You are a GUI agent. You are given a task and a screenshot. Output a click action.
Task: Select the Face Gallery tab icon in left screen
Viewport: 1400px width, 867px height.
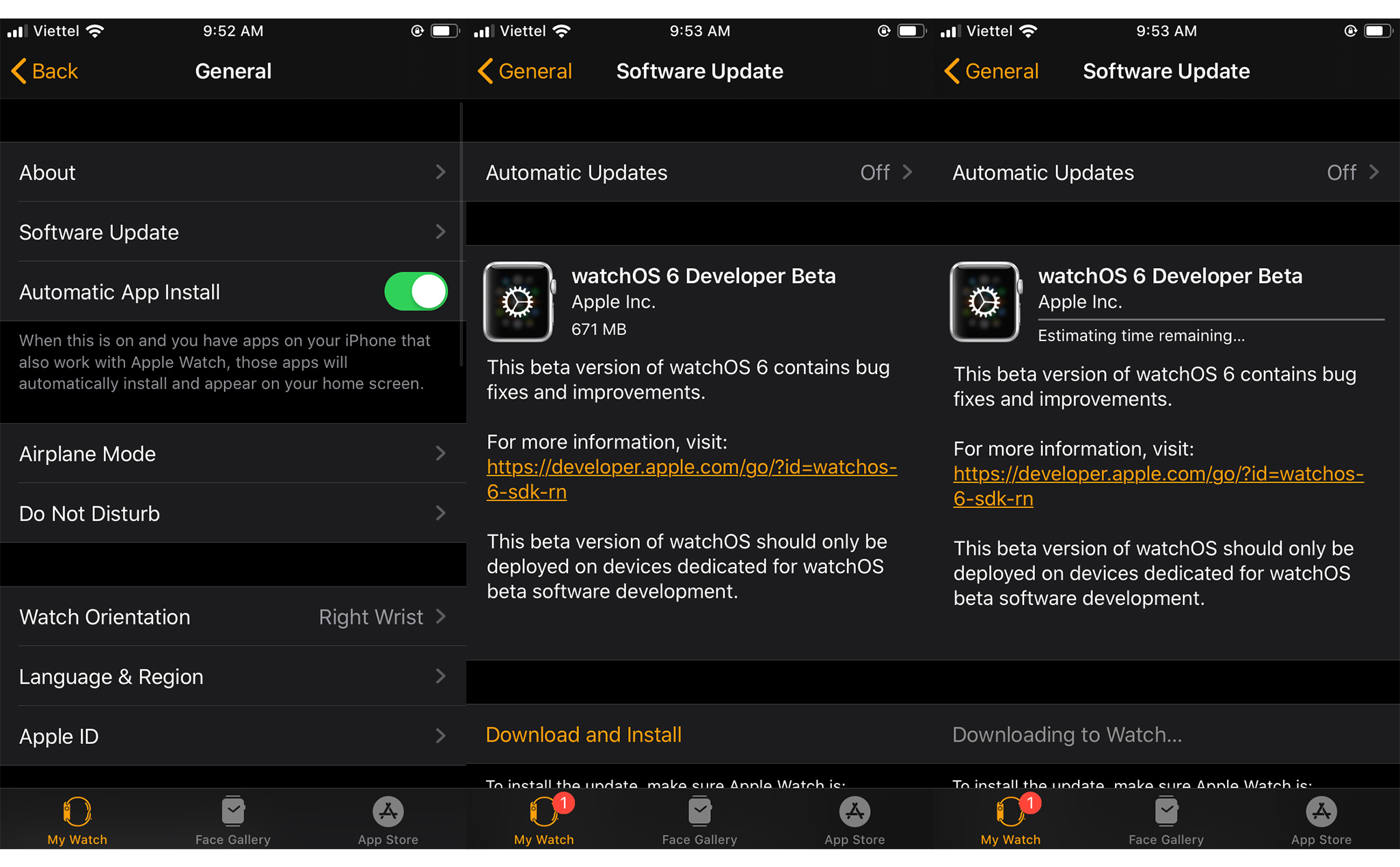click(x=233, y=812)
